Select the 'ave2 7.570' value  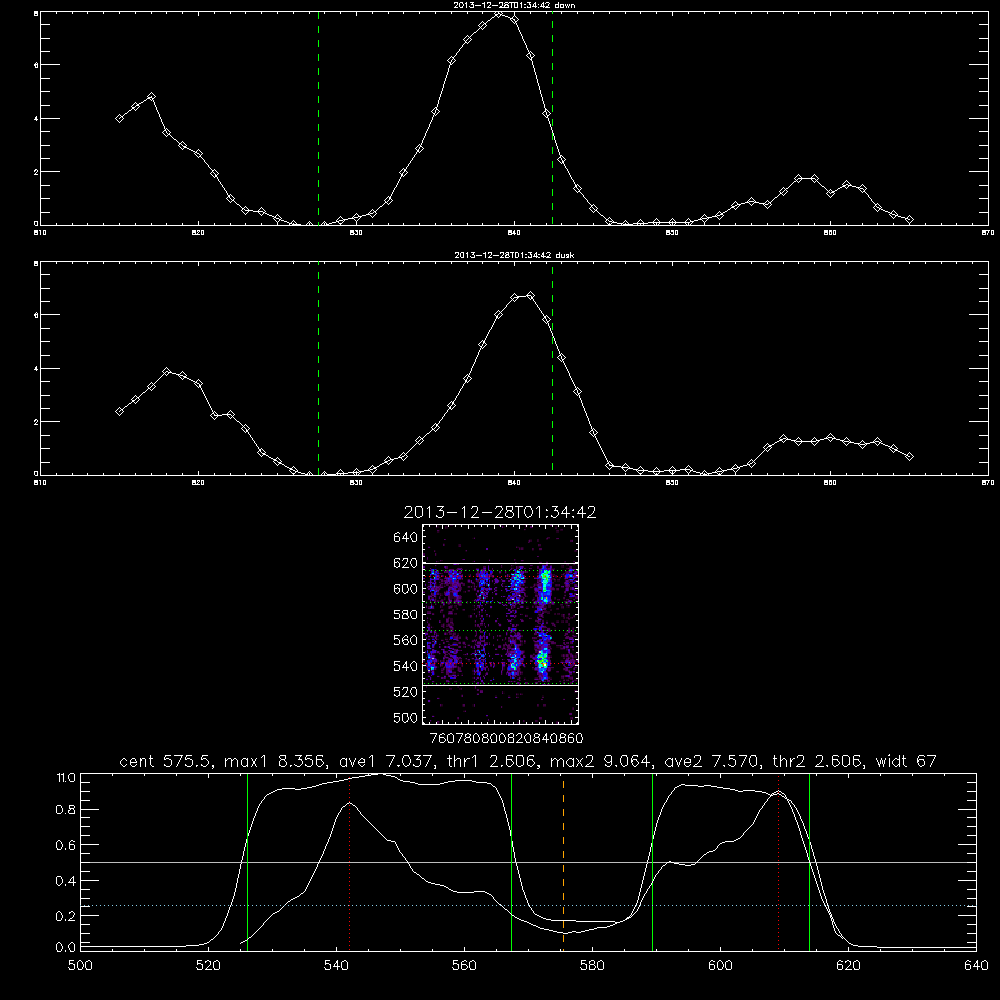click(711, 761)
